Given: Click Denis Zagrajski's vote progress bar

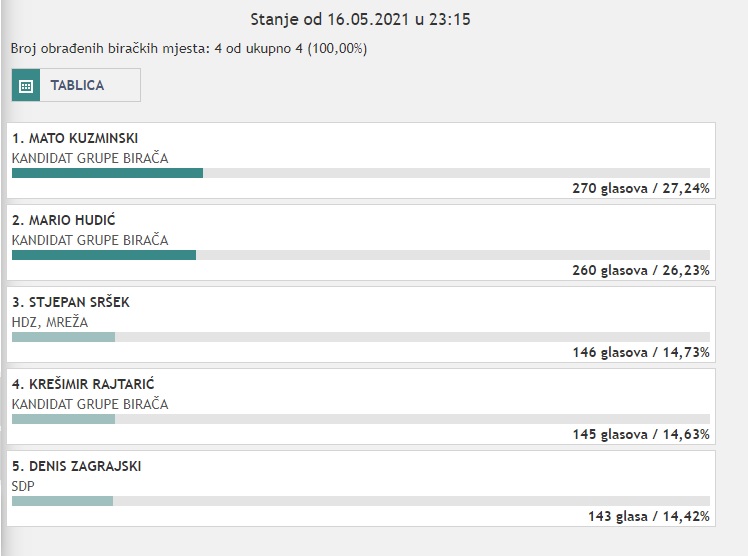Looking at the screenshot, I should click(361, 501).
